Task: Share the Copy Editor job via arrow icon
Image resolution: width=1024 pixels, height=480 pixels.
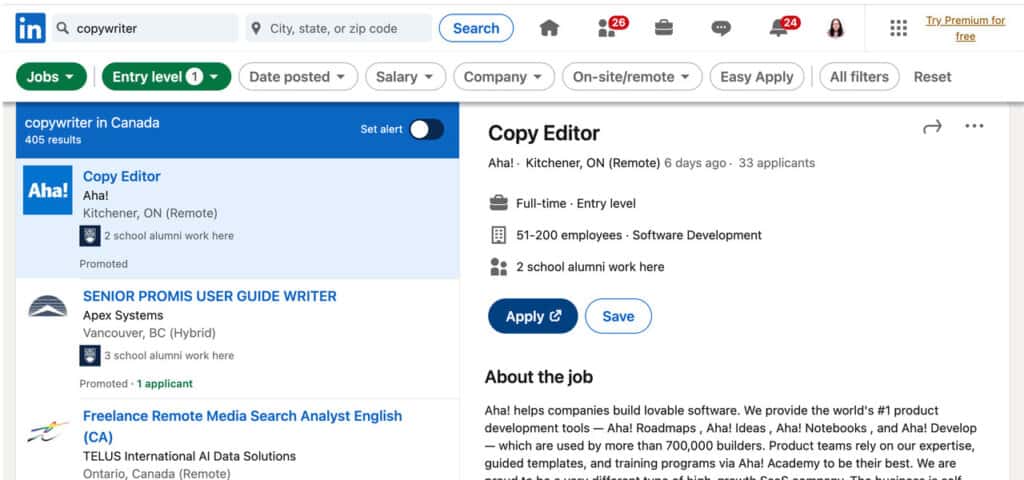Action: pos(932,127)
